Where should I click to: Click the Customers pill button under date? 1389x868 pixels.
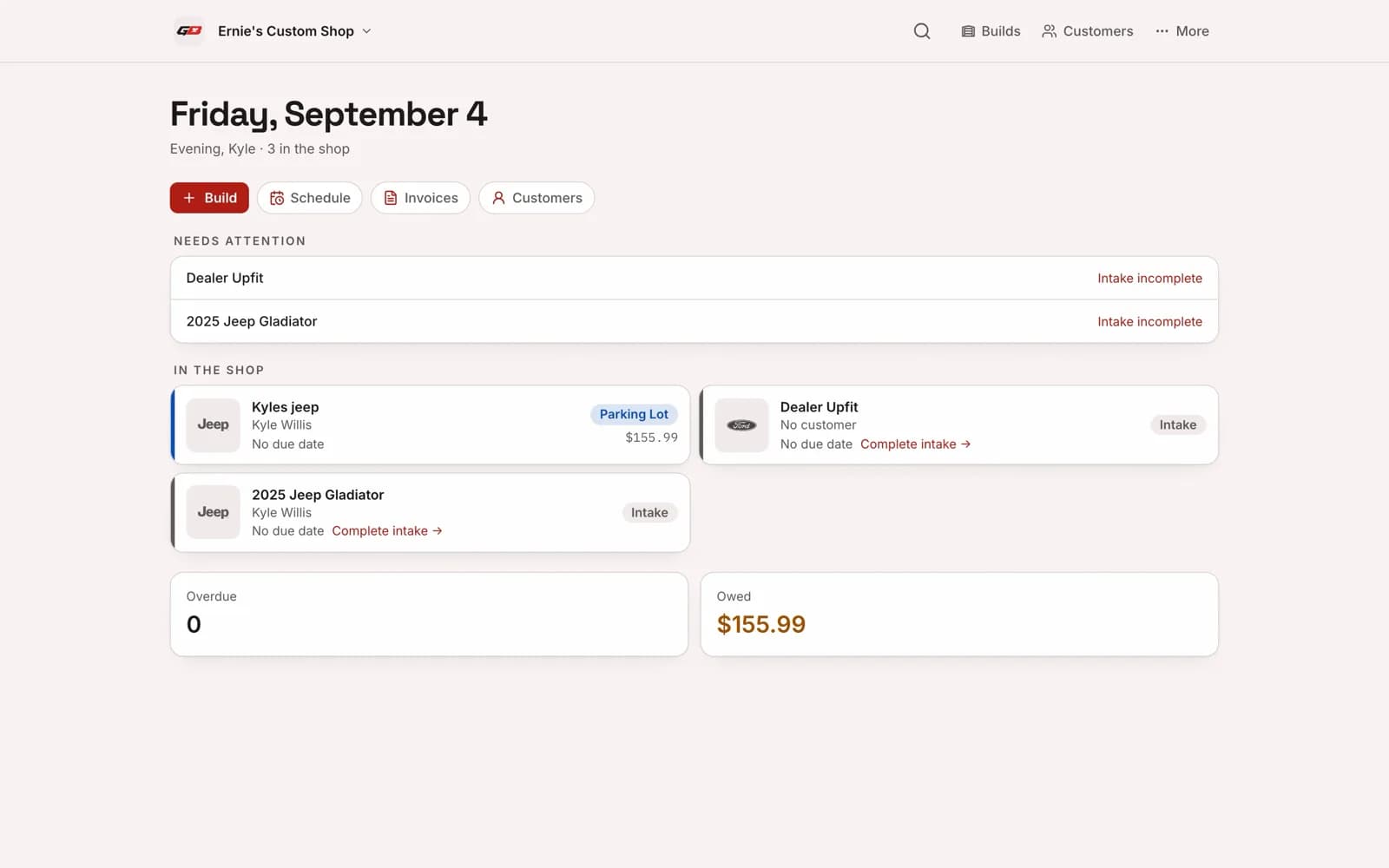[537, 198]
